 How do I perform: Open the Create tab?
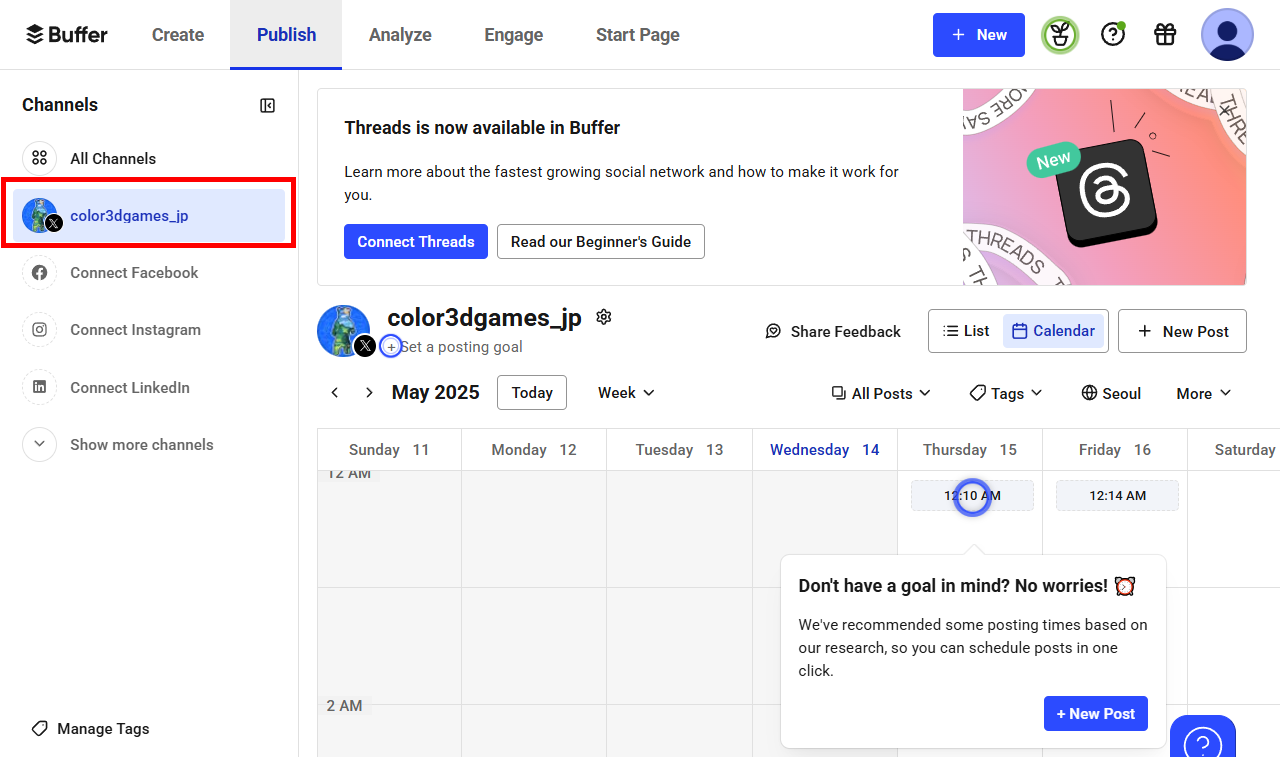click(x=178, y=34)
